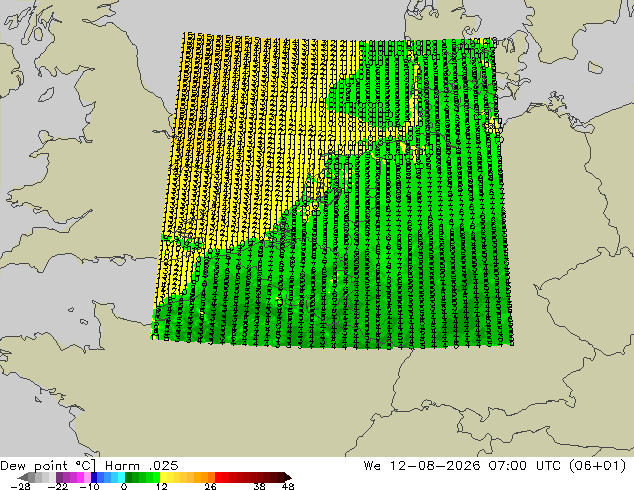Click the '26' legend label
Image resolution: width=634 pixels, height=490 pixels.
[210, 486]
